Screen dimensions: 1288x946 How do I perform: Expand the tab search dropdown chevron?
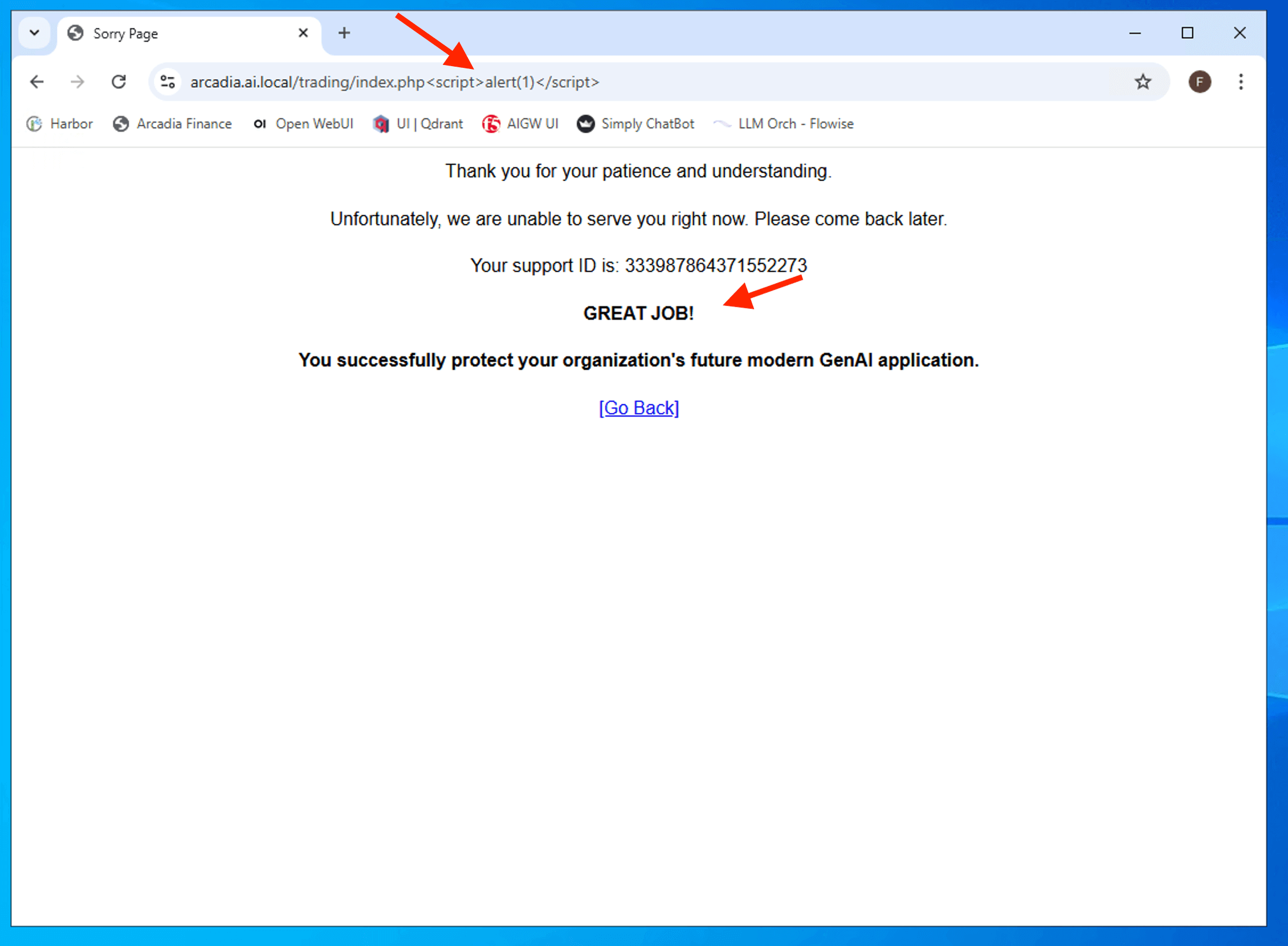click(x=34, y=33)
